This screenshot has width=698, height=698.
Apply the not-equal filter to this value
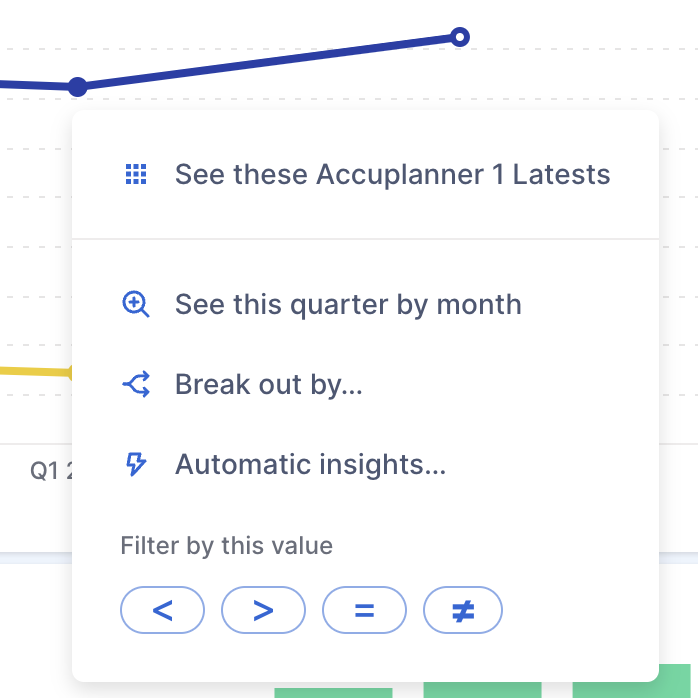(x=463, y=610)
